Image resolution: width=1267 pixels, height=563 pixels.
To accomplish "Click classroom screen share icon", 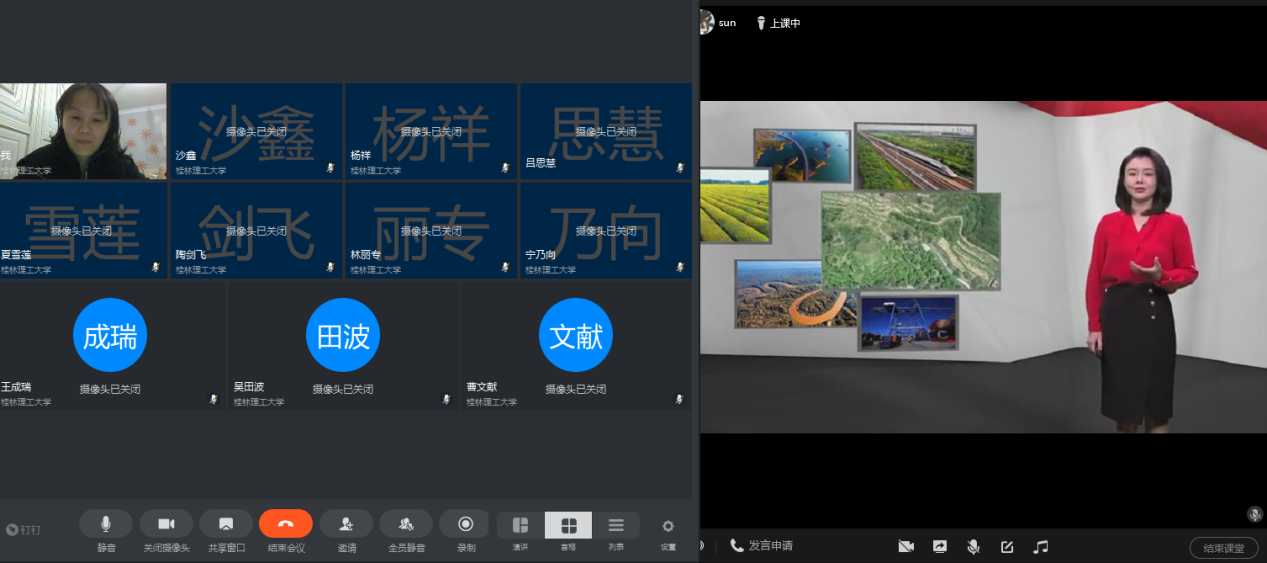I will click(940, 546).
